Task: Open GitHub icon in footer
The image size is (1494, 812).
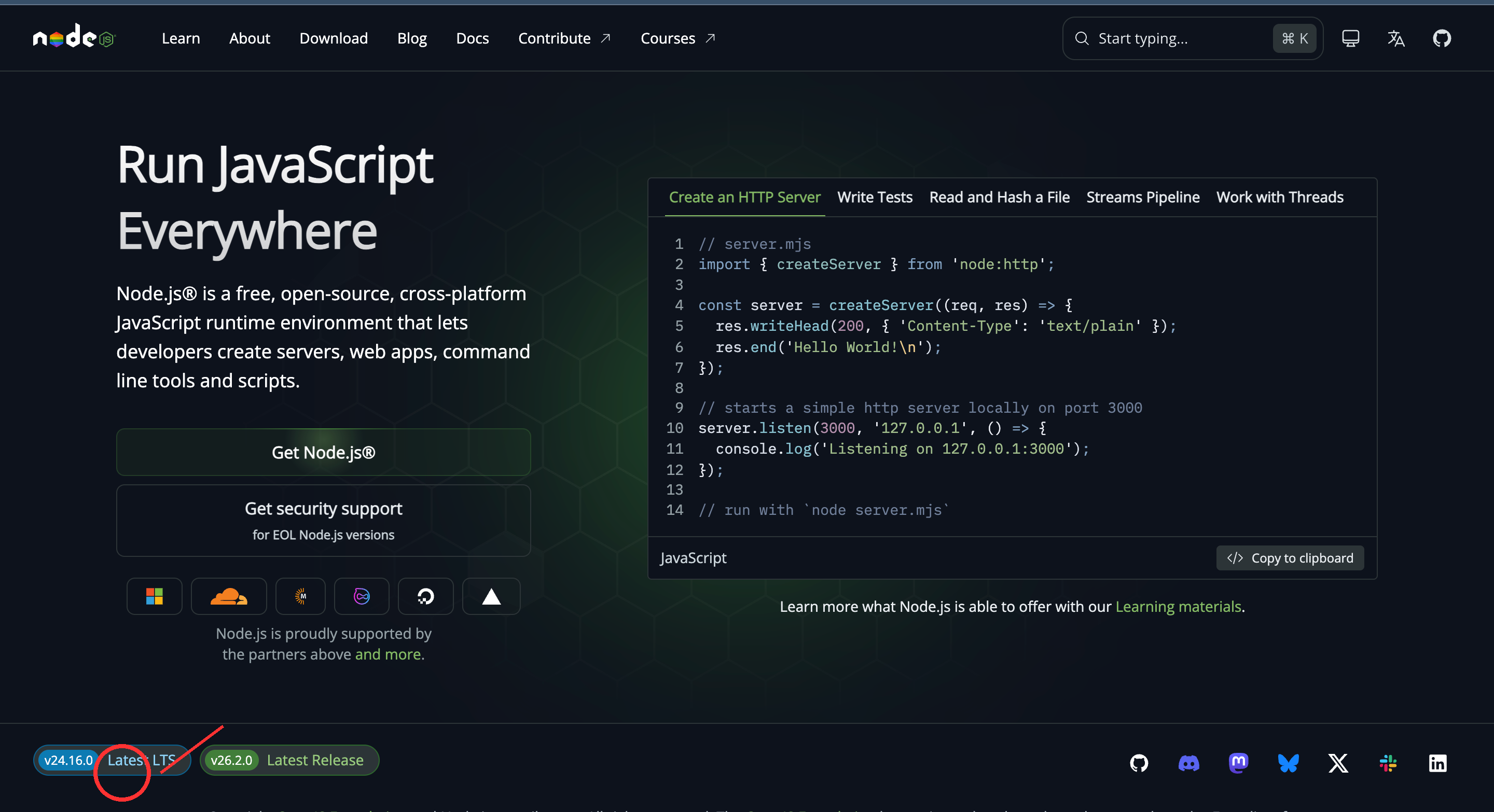Action: 1139,763
